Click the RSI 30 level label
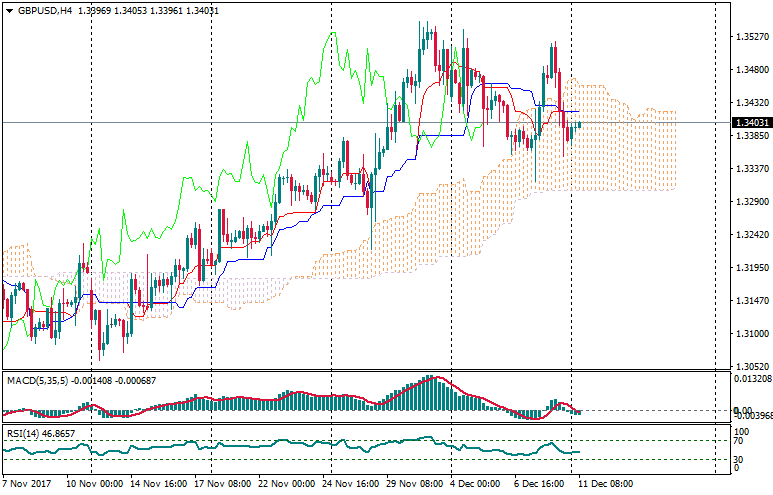773x495 pixels. pyautogui.click(x=738, y=459)
